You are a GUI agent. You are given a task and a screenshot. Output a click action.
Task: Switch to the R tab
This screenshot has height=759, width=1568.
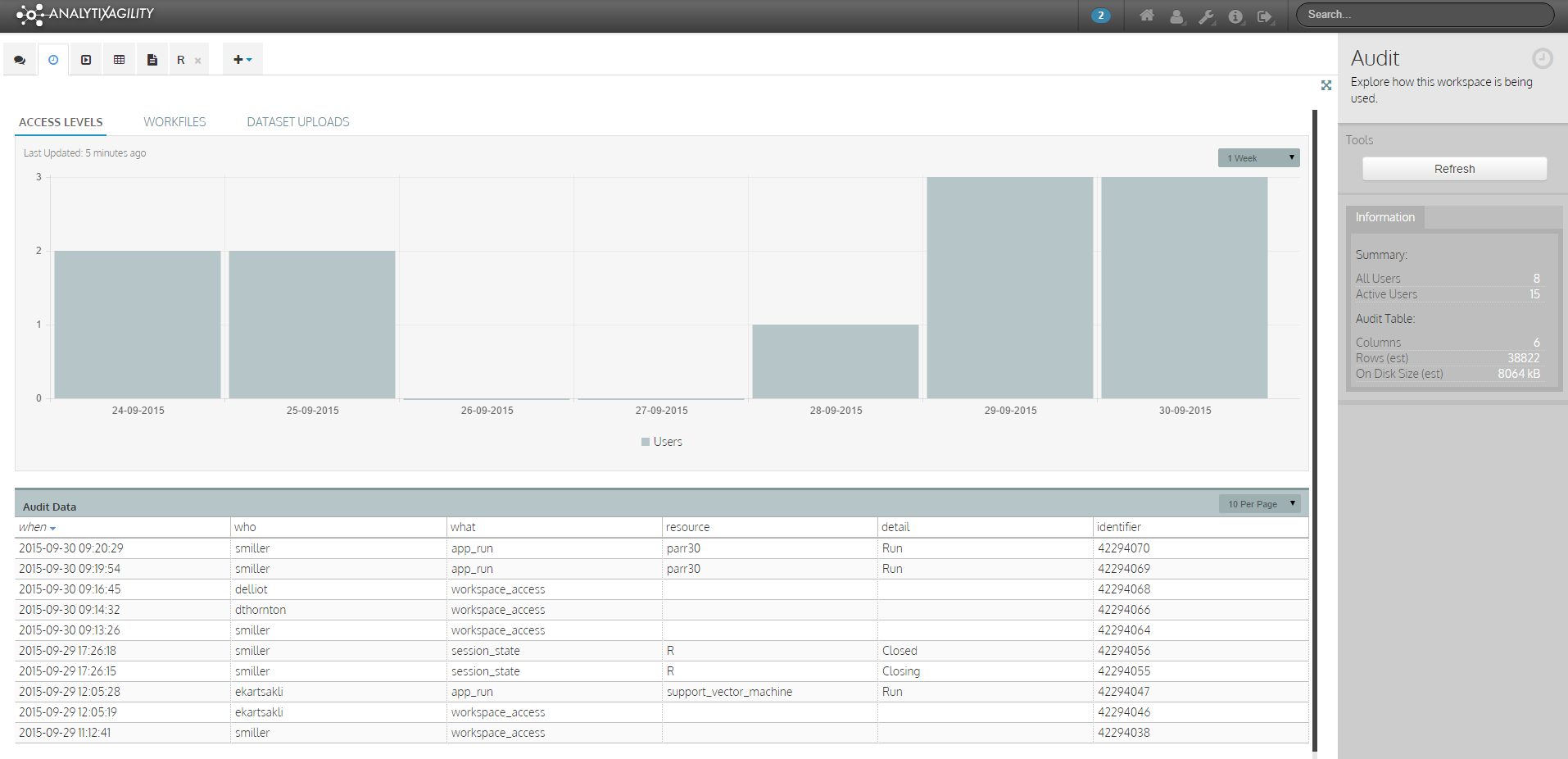click(x=181, y=60)
